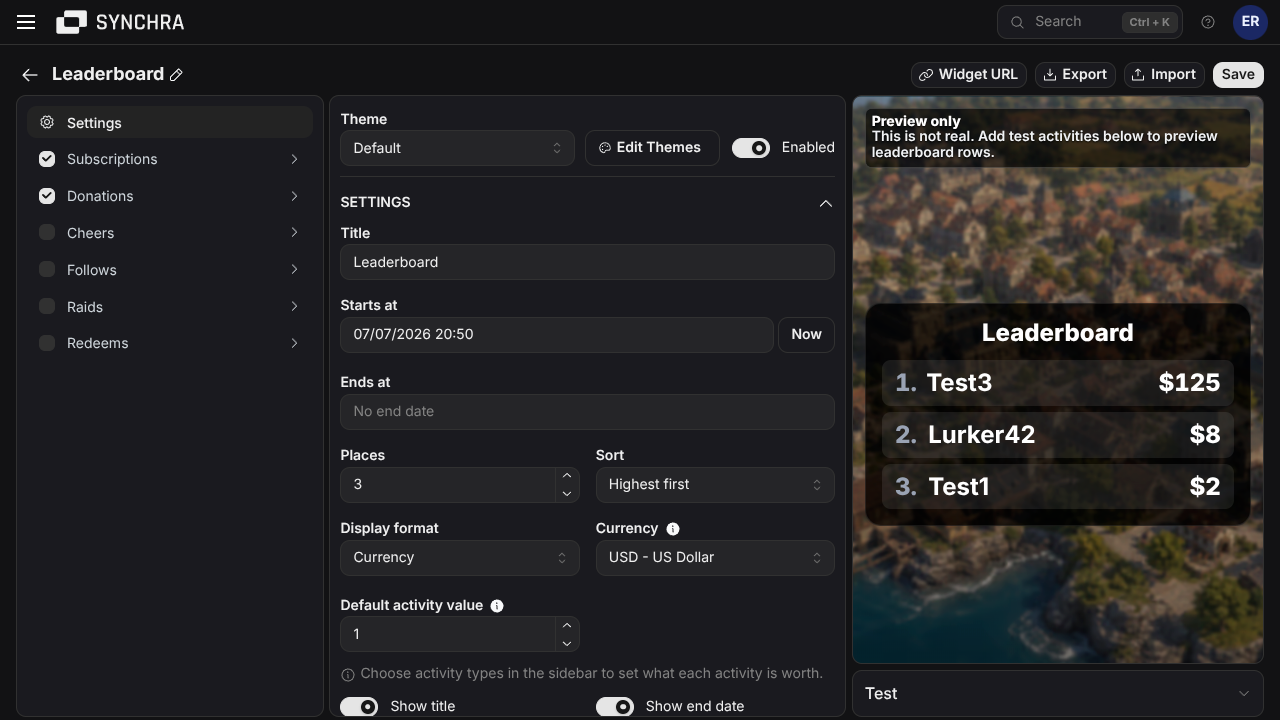The height and width of the screenshot is (720, 1280).
Task: Click the Default activity value info icon
Action: 497,606
